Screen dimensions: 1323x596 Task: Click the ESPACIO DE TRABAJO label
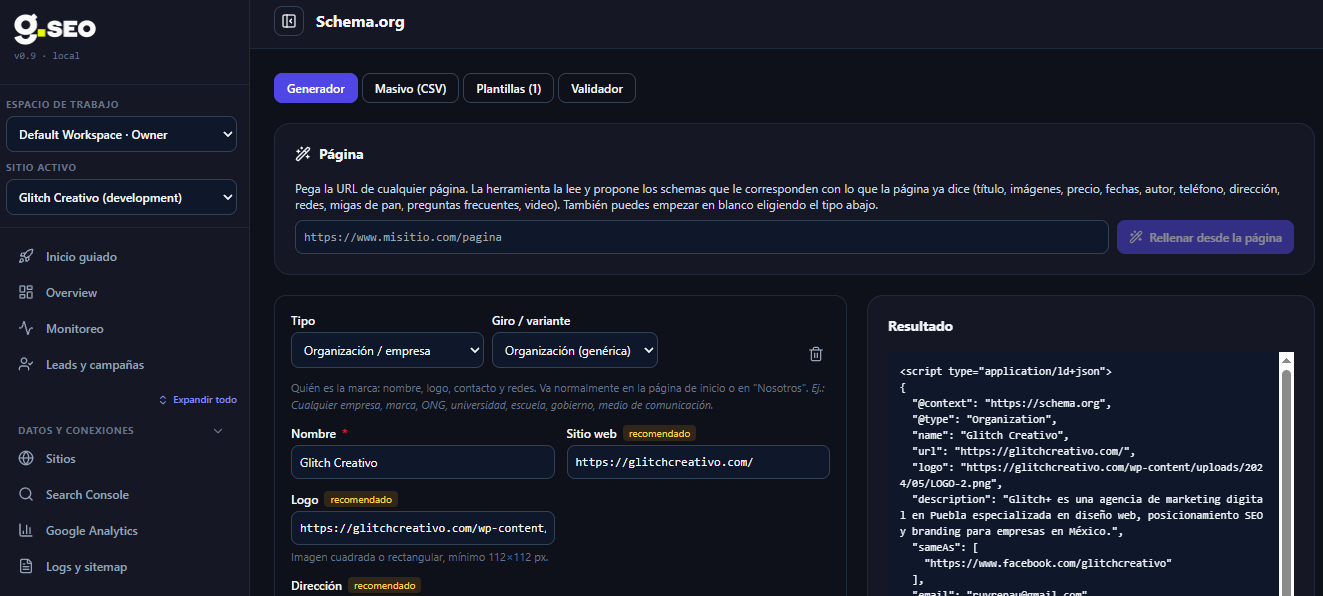pos(62,104)
